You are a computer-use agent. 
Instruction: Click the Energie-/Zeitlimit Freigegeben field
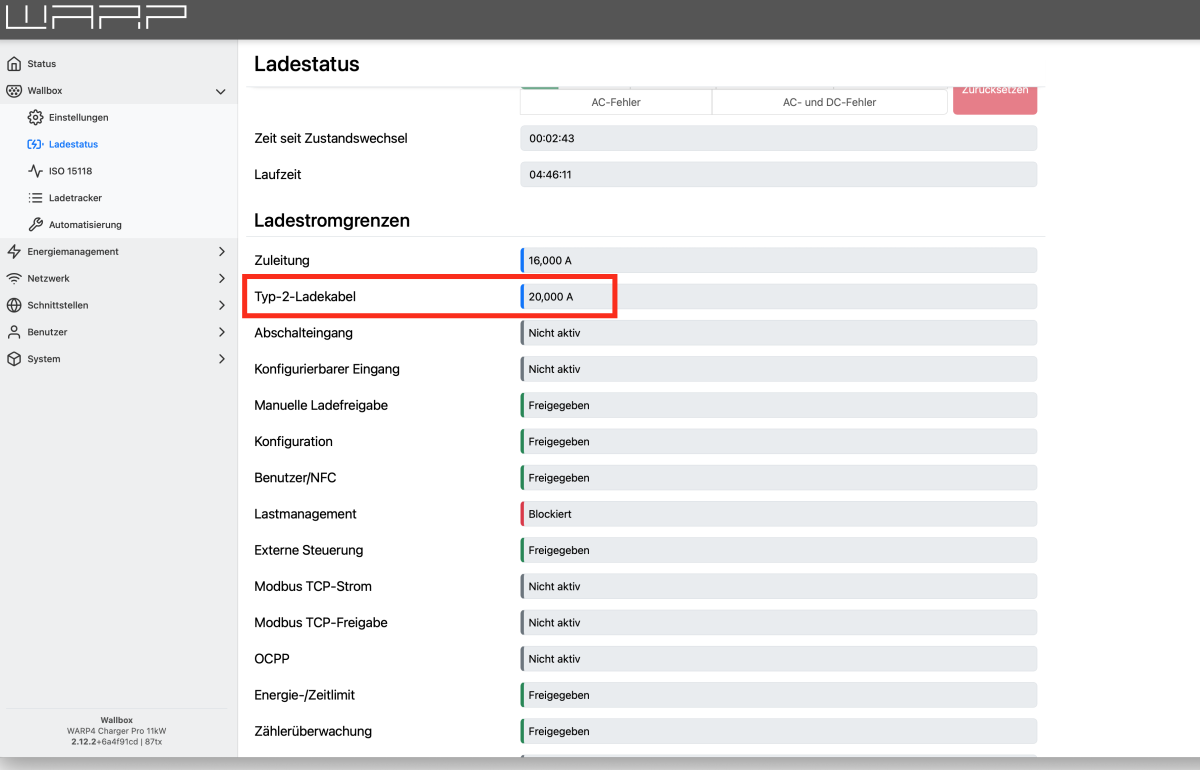point(778,695)
